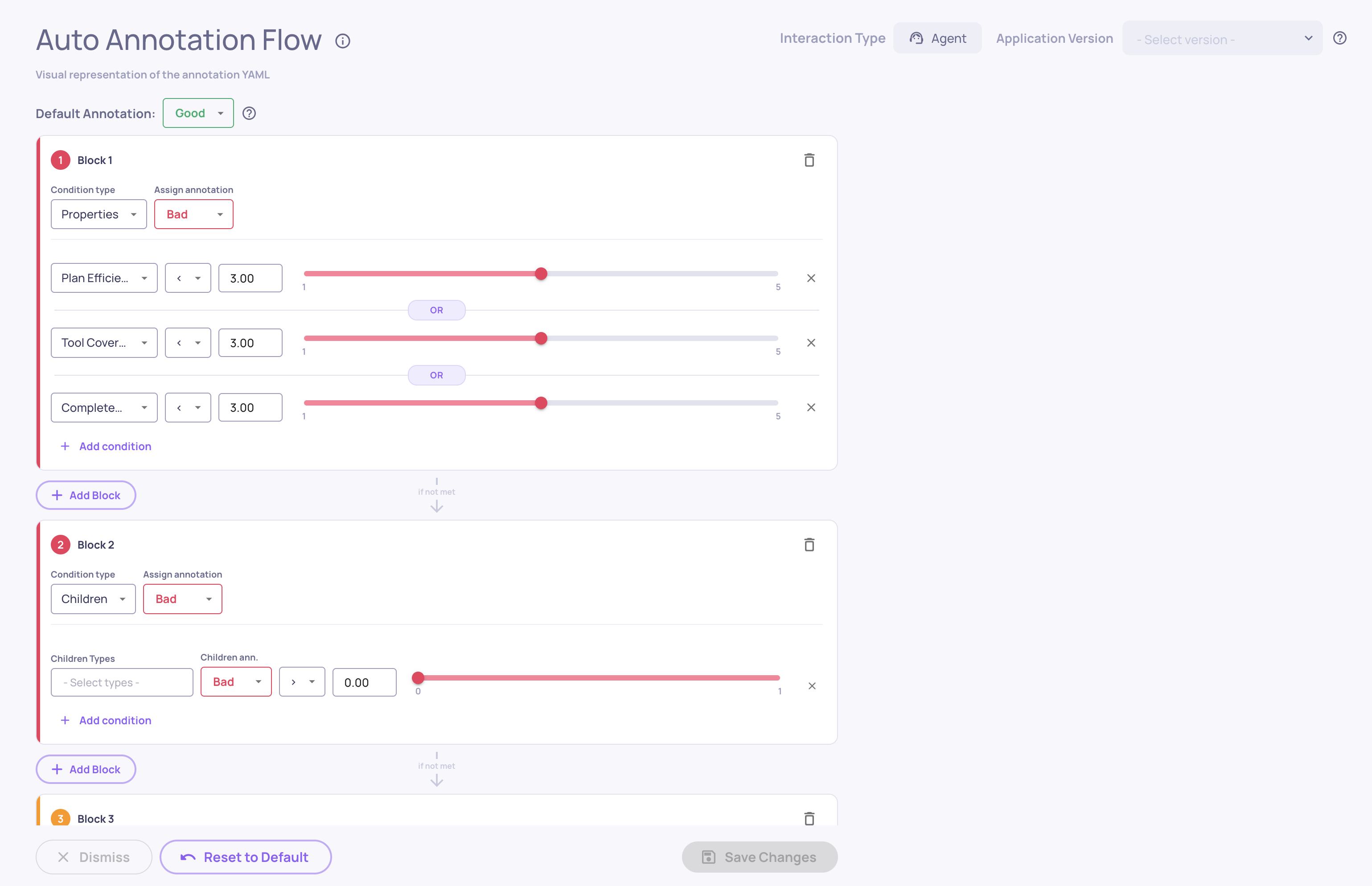
Task: Open Block 1 Condition type Properties dropdown
Action: [x=99, y=215]
